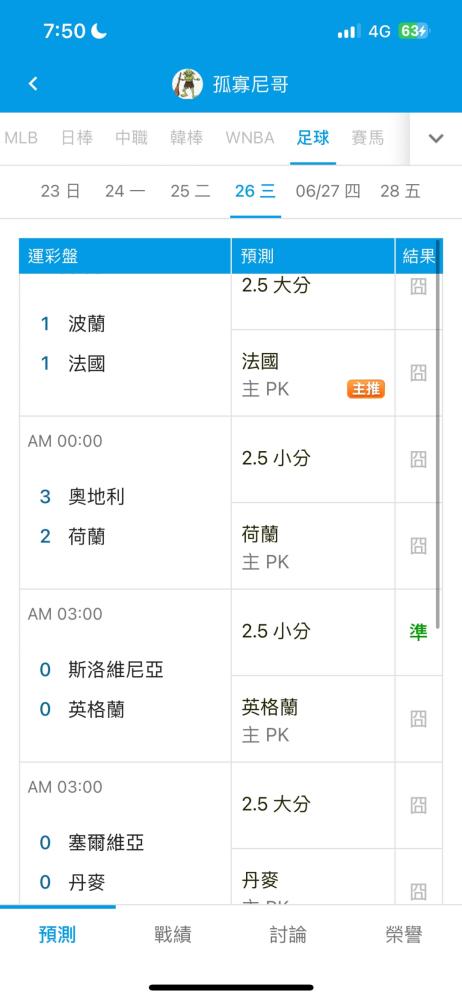This screenshot has height=1000, width=462.
Task: Choose date 06/27 四
Action: [x=328, y=191]
